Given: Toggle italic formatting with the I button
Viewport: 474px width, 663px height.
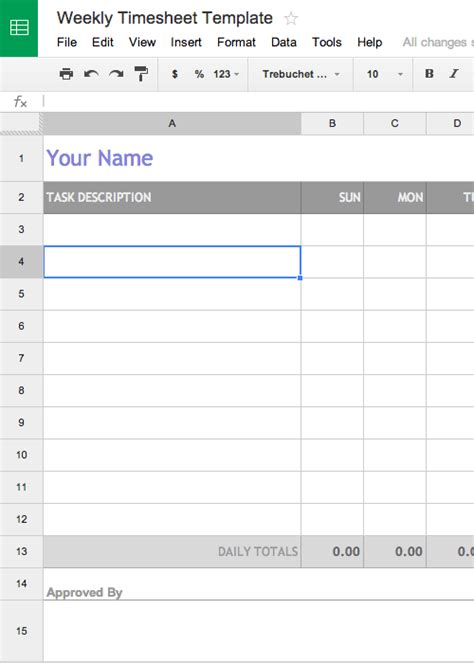Looking at the screenshot, I should pos(454,74).
